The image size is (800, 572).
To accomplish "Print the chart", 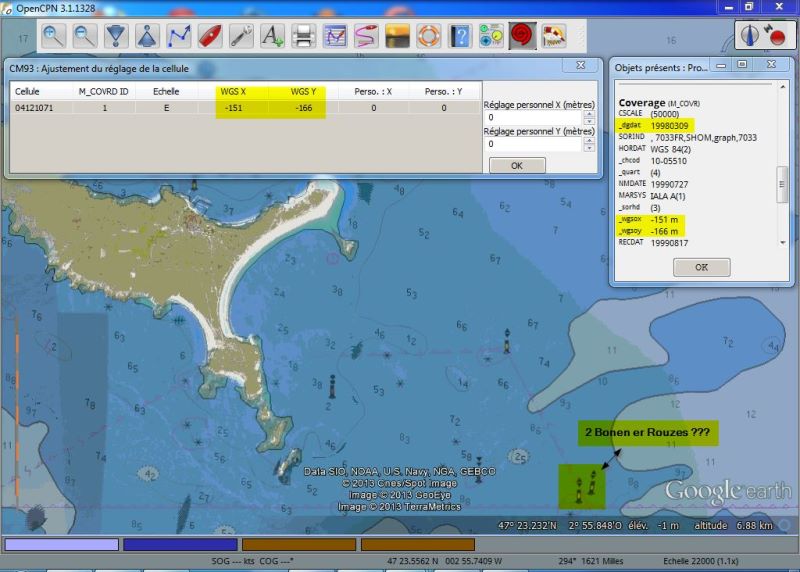I will (304, 36).
